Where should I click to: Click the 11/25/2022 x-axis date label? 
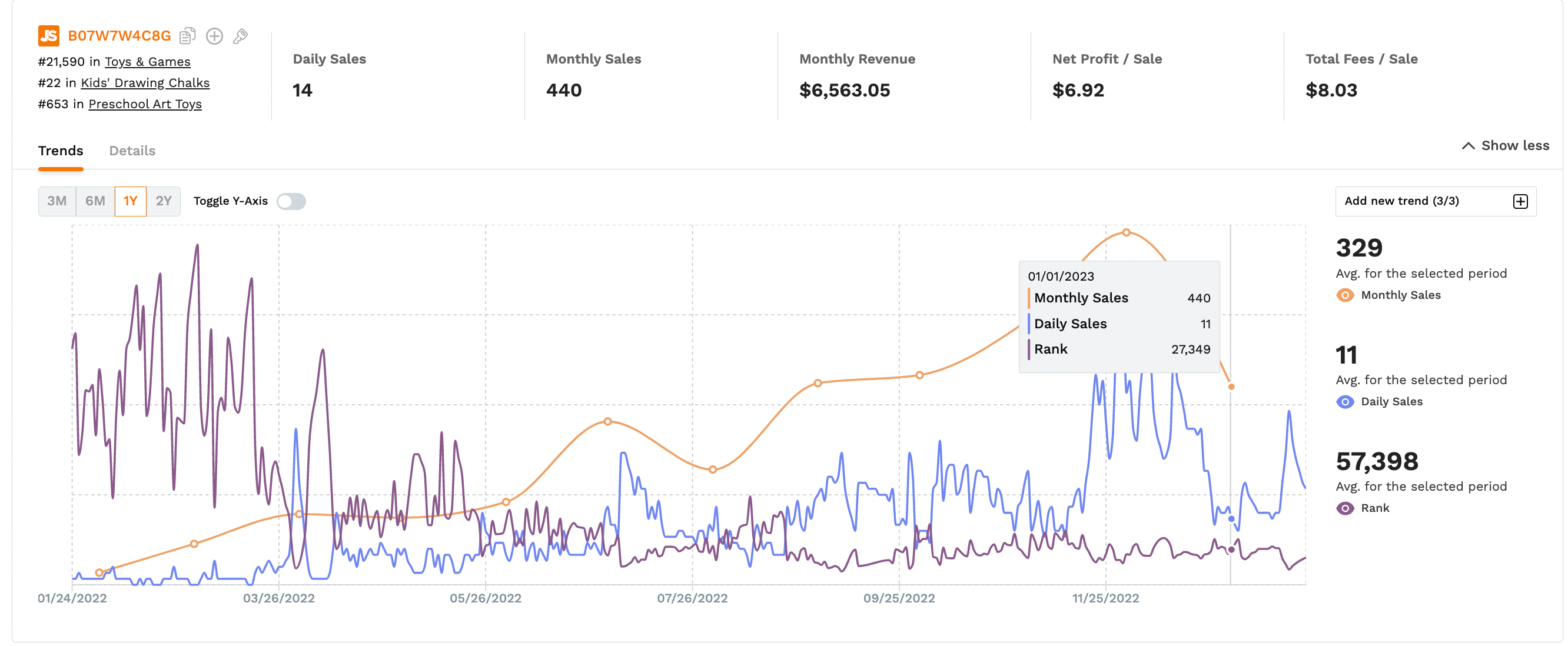(1105, 598)
